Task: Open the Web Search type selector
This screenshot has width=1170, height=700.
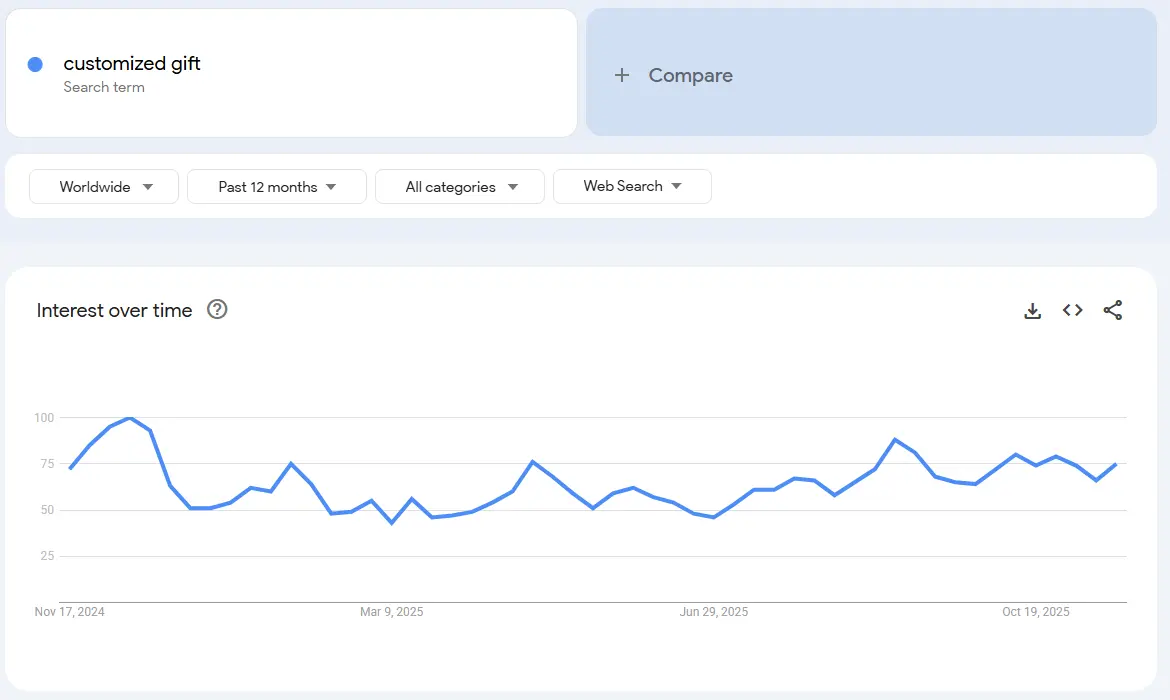Action: pos(632,186)
